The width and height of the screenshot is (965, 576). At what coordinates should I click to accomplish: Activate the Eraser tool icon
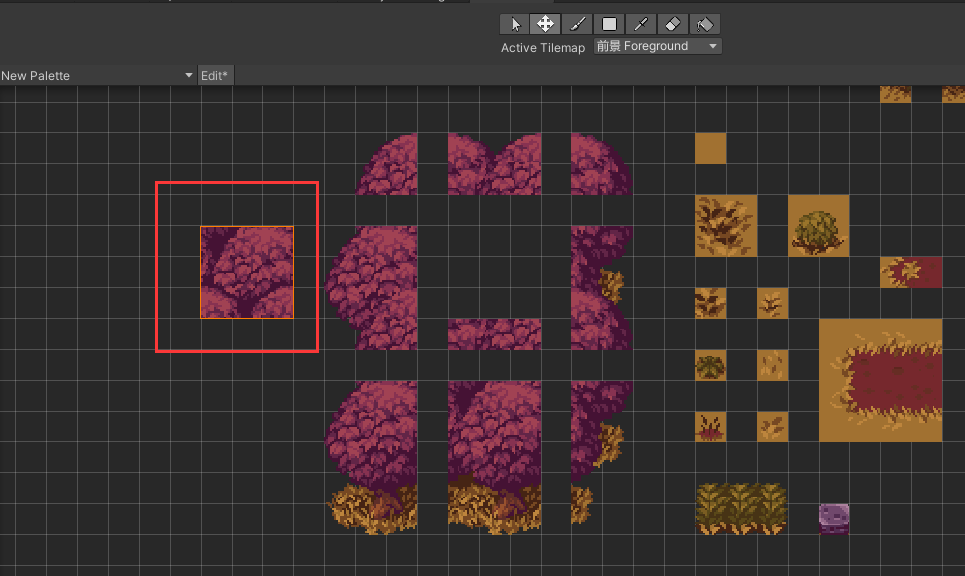(x=673, y=24)
